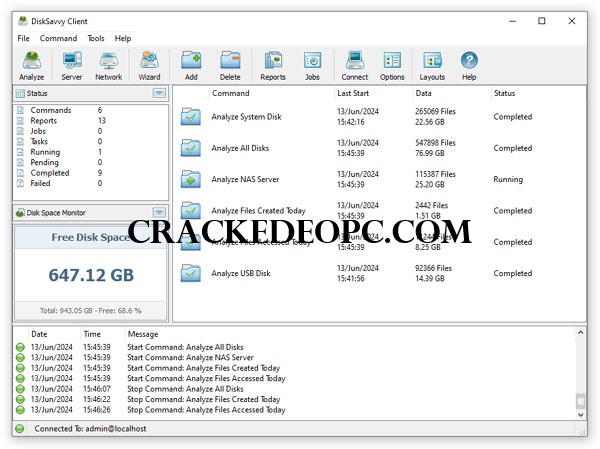
Task: Sort by the Status column header
Action: [504, 93]
